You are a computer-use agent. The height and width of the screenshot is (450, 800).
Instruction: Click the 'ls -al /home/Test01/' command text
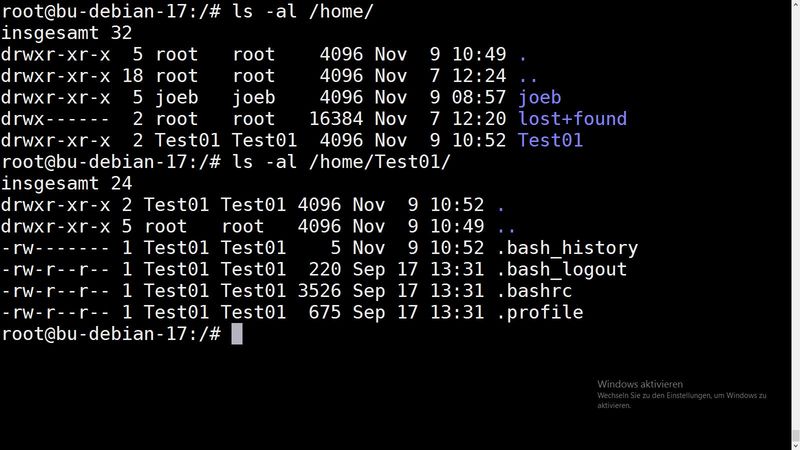click(341, 162)
